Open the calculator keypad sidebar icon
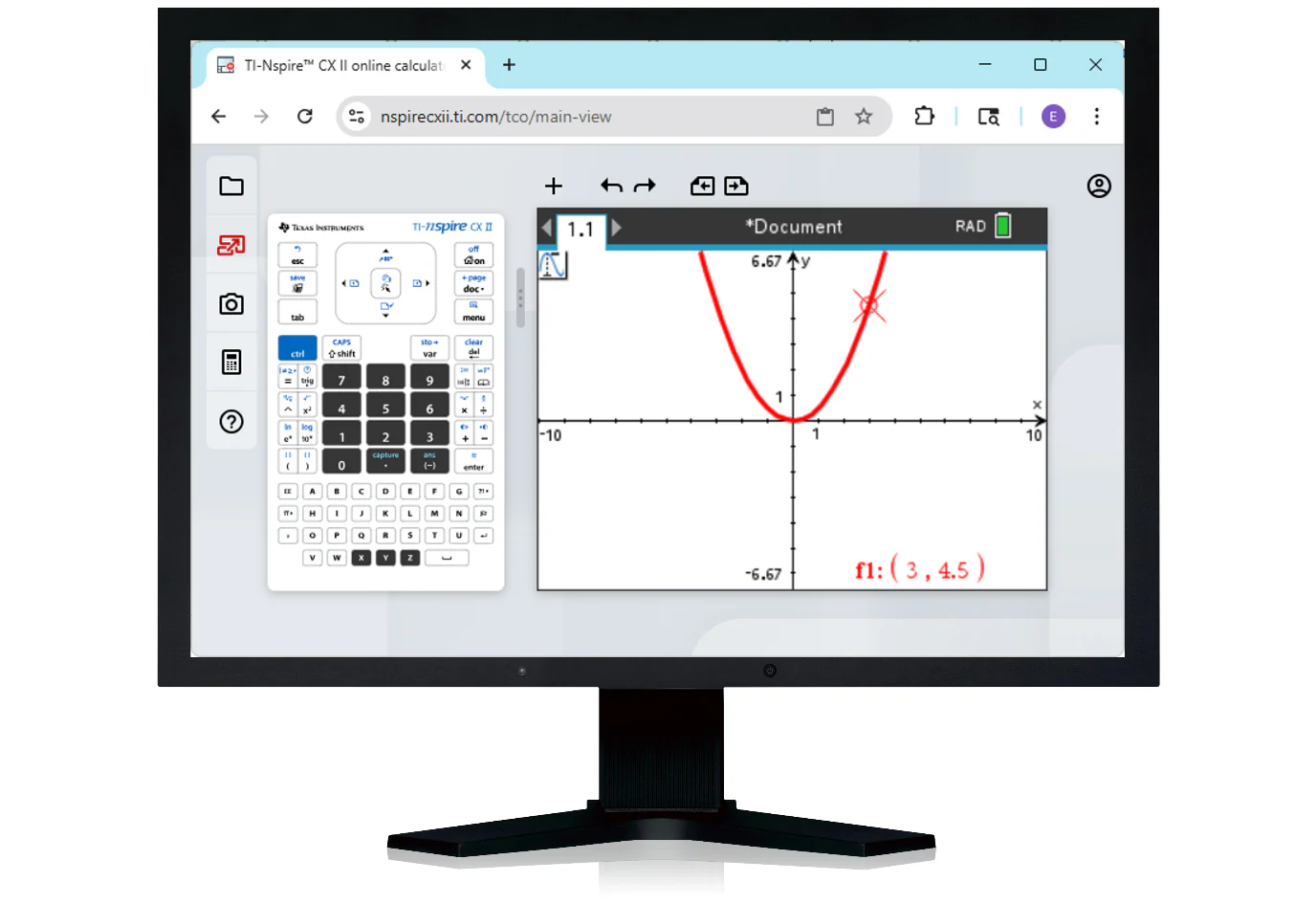This screenshot has height=904, width=1316. (231, 363)
